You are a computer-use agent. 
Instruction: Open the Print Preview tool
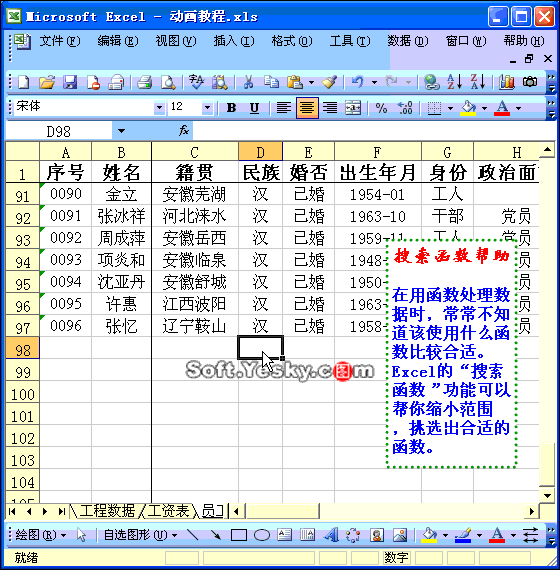coord(168,82)
